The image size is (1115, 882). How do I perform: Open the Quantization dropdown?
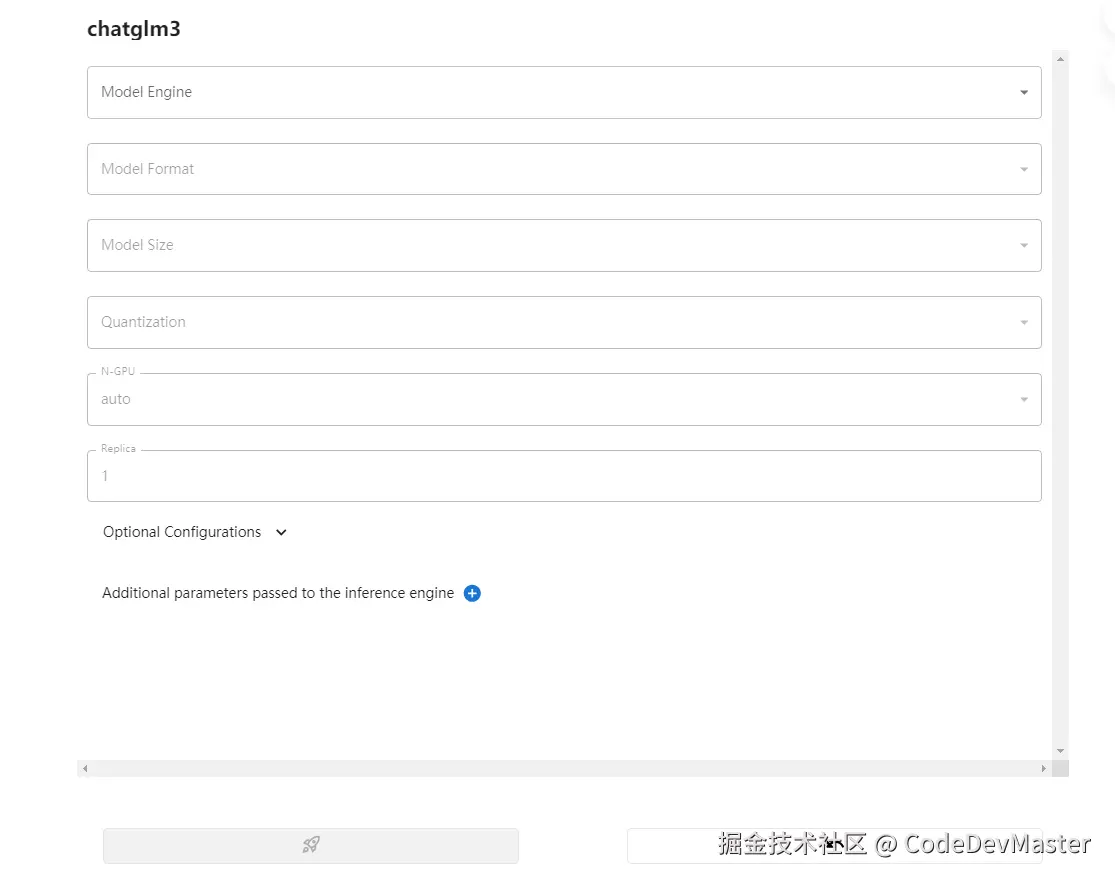(564, 322)
